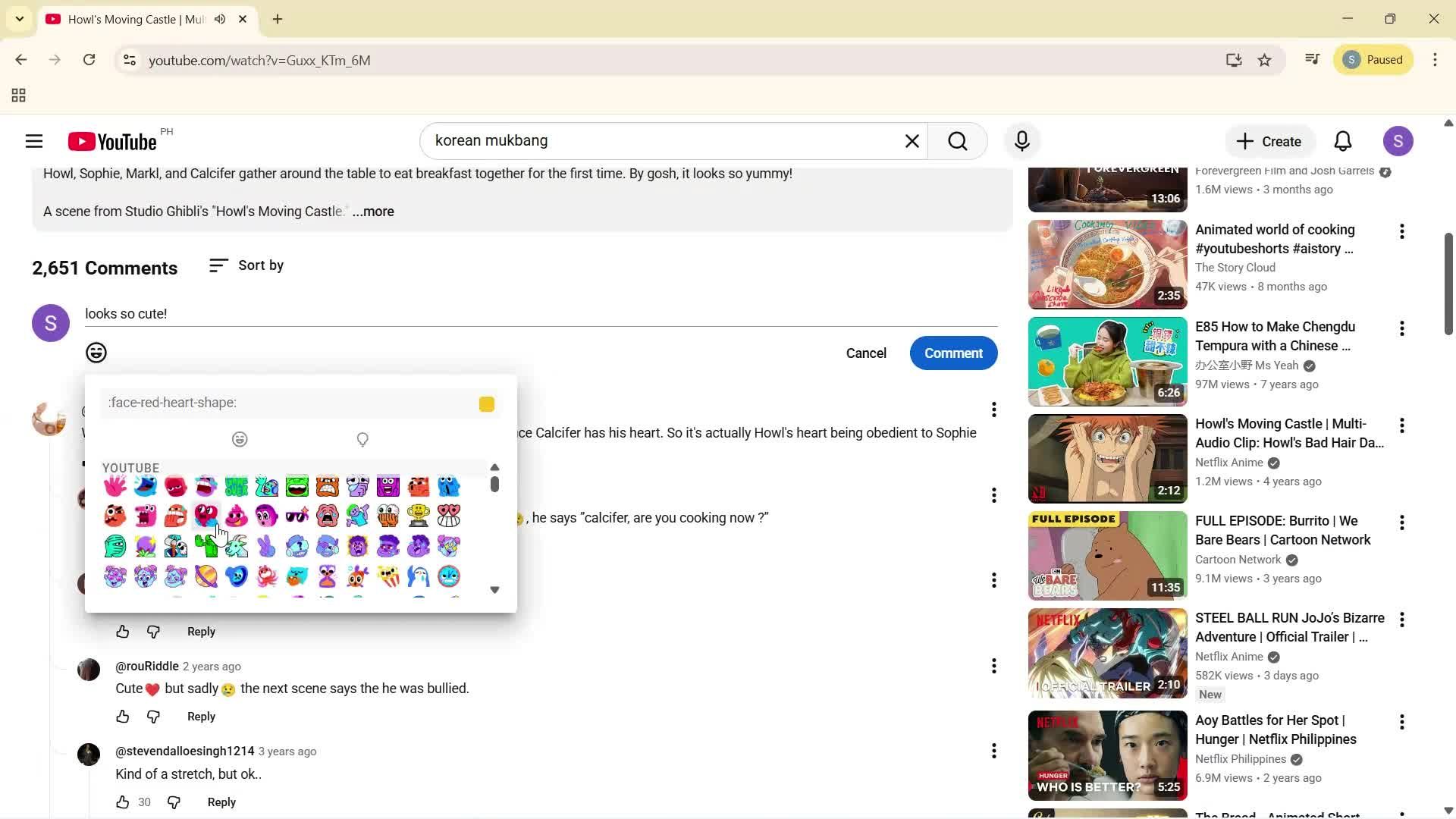Open the emoji picker smiley below the comment box

click(96, 353)
